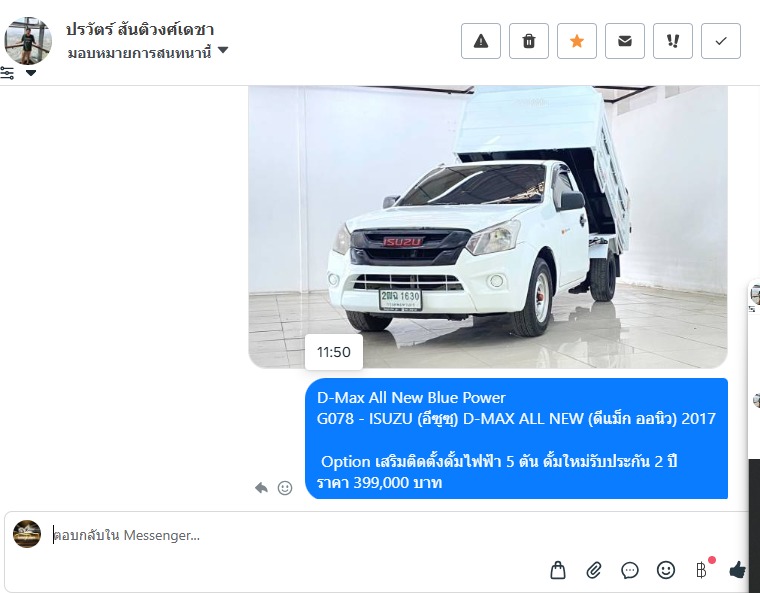Send a thumbs-up like
The height and width of the screenshot is (593, 760).
738,570
